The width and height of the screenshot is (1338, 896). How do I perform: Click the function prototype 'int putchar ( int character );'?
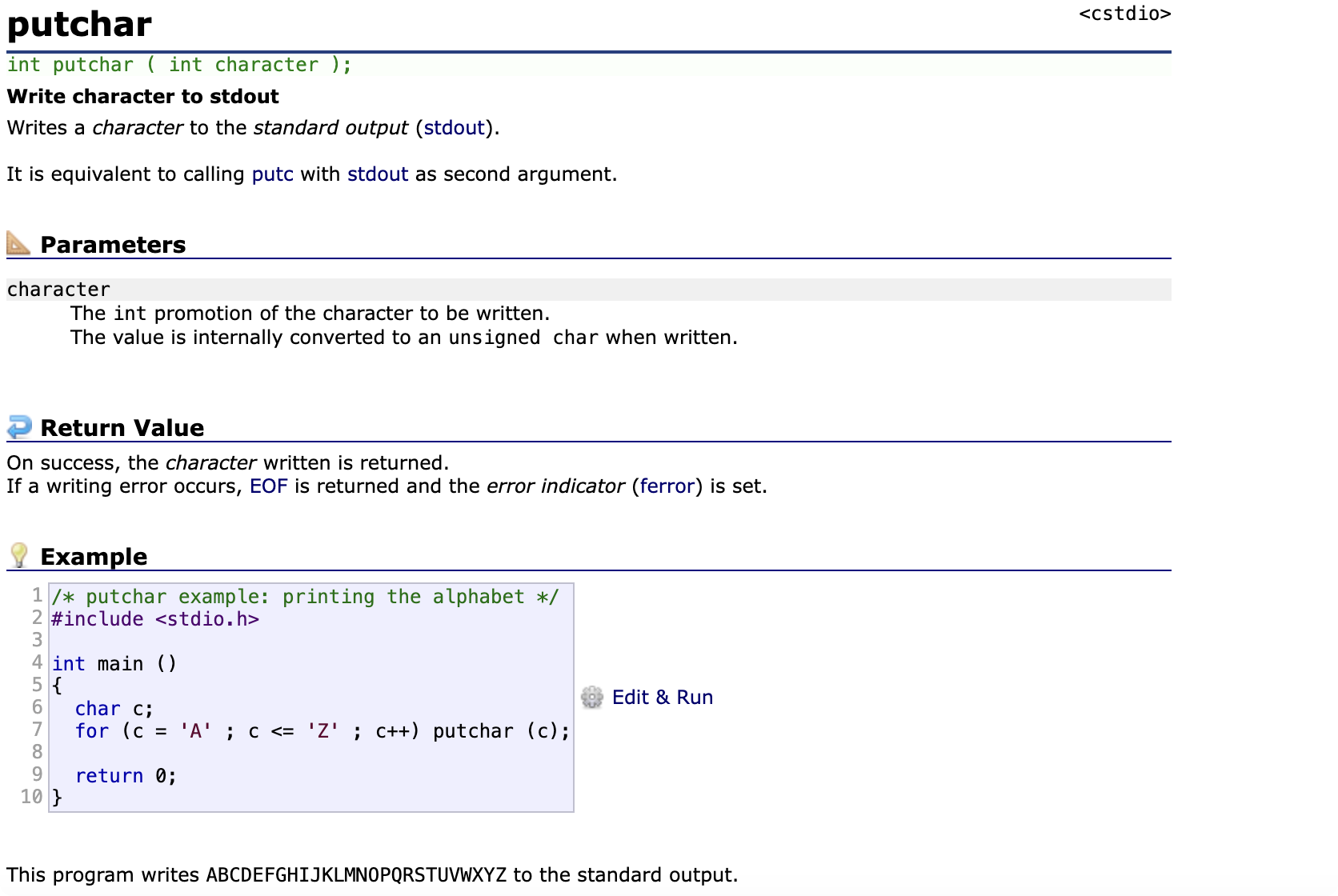click(x=179, y=65)
